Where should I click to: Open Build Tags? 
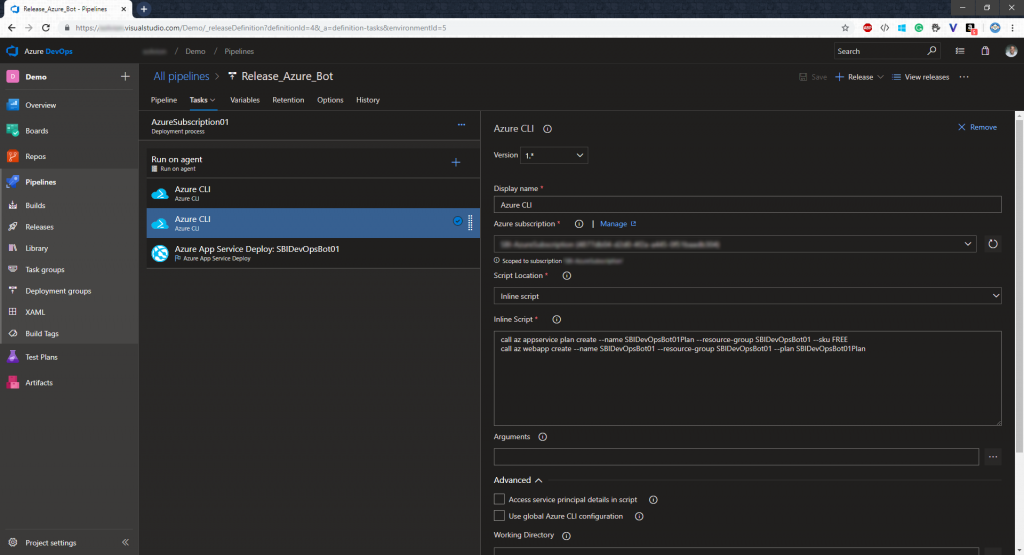point(42,333)
